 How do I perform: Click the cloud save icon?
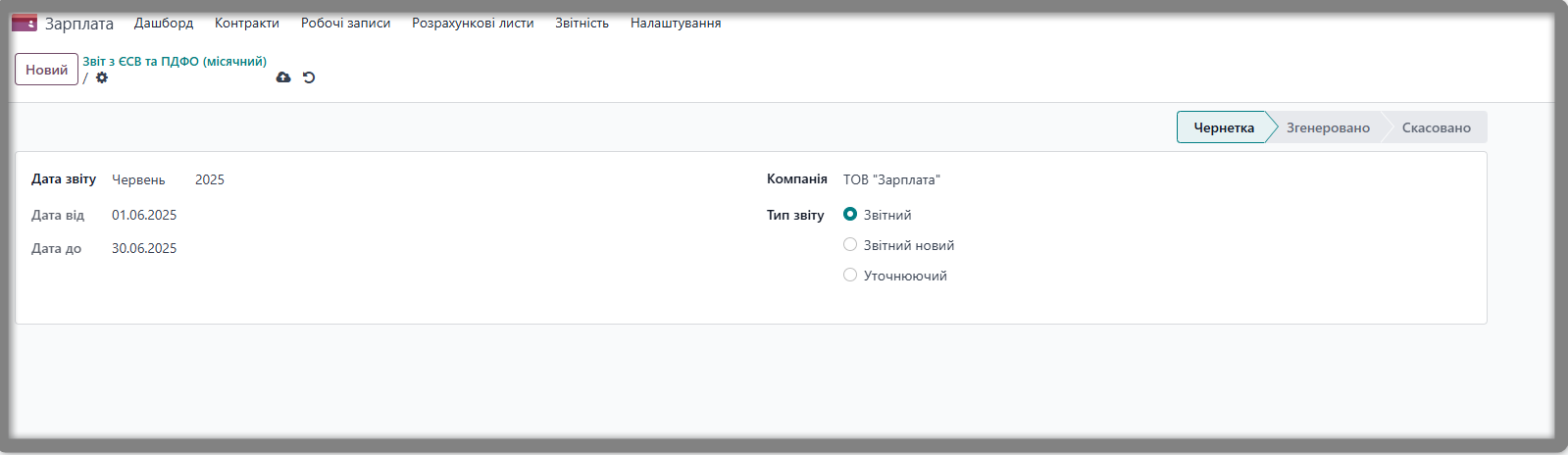283,77
